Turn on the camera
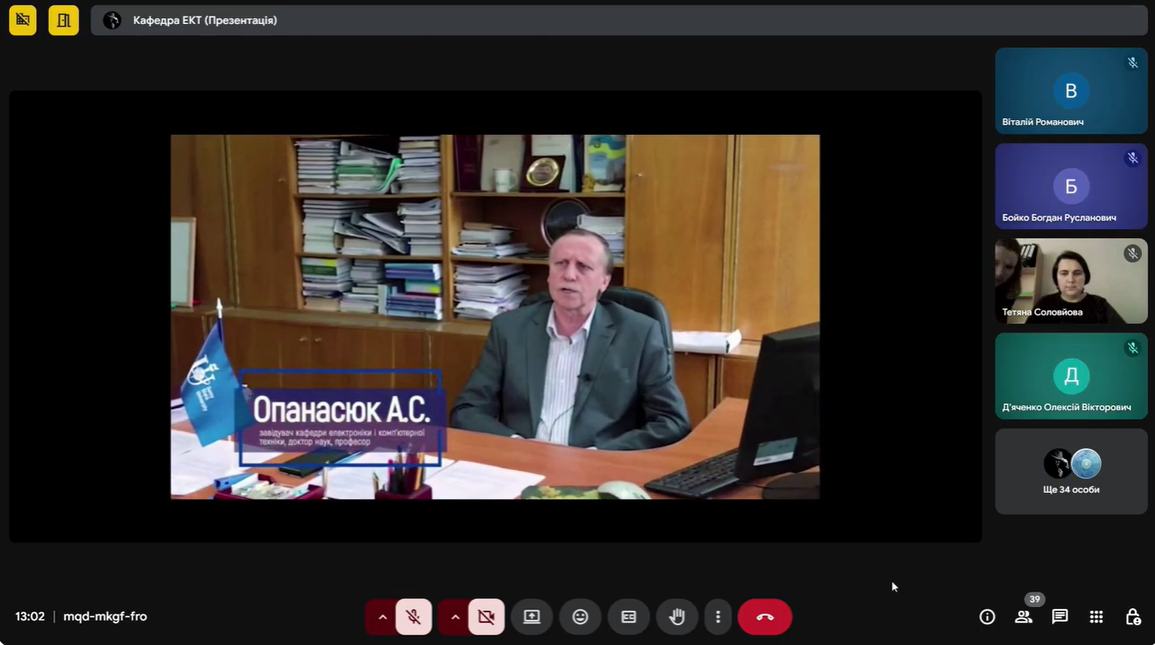Screen dimensions: 1155x645 tap(487, 617)
